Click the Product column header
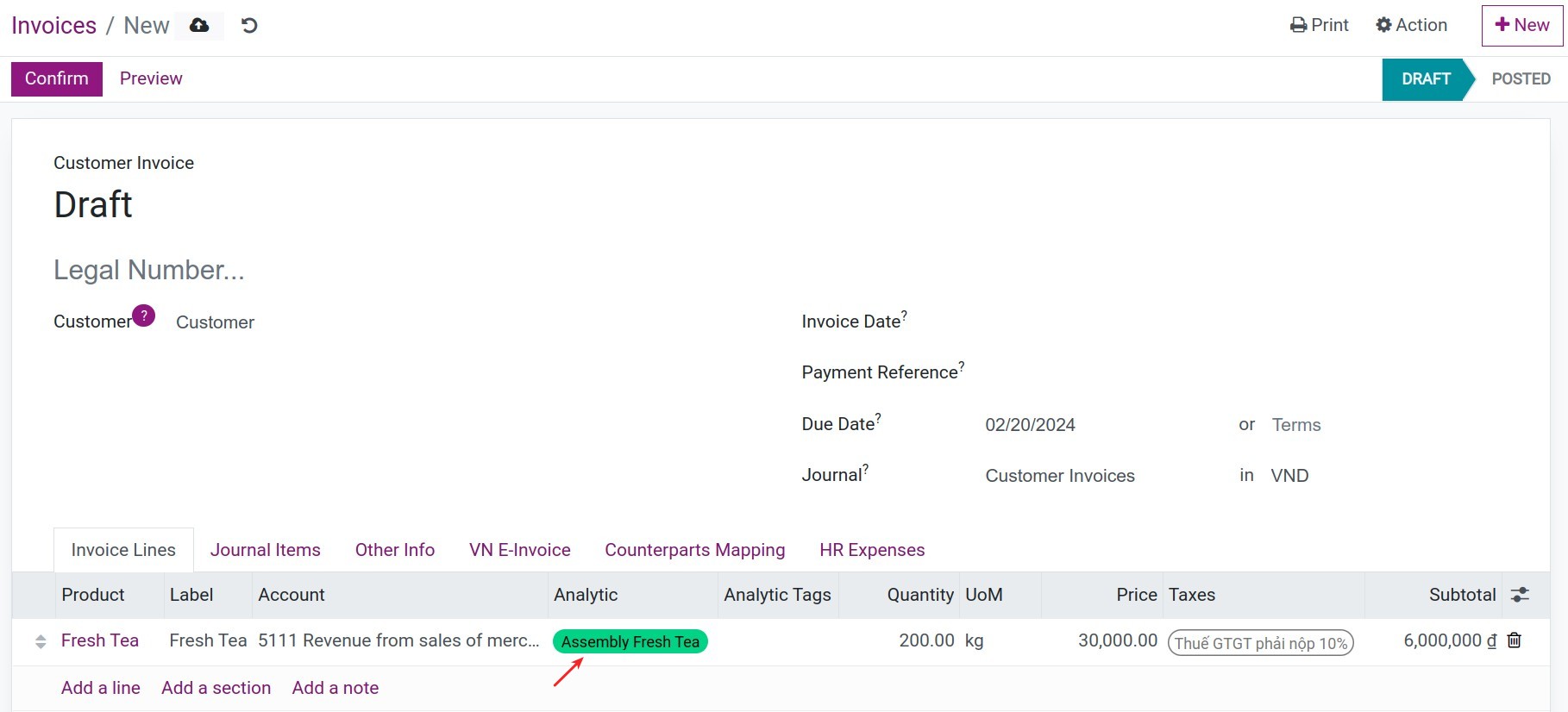Image resolution: width=1568 pixels, height=712 pixels. tap(93, 595)
